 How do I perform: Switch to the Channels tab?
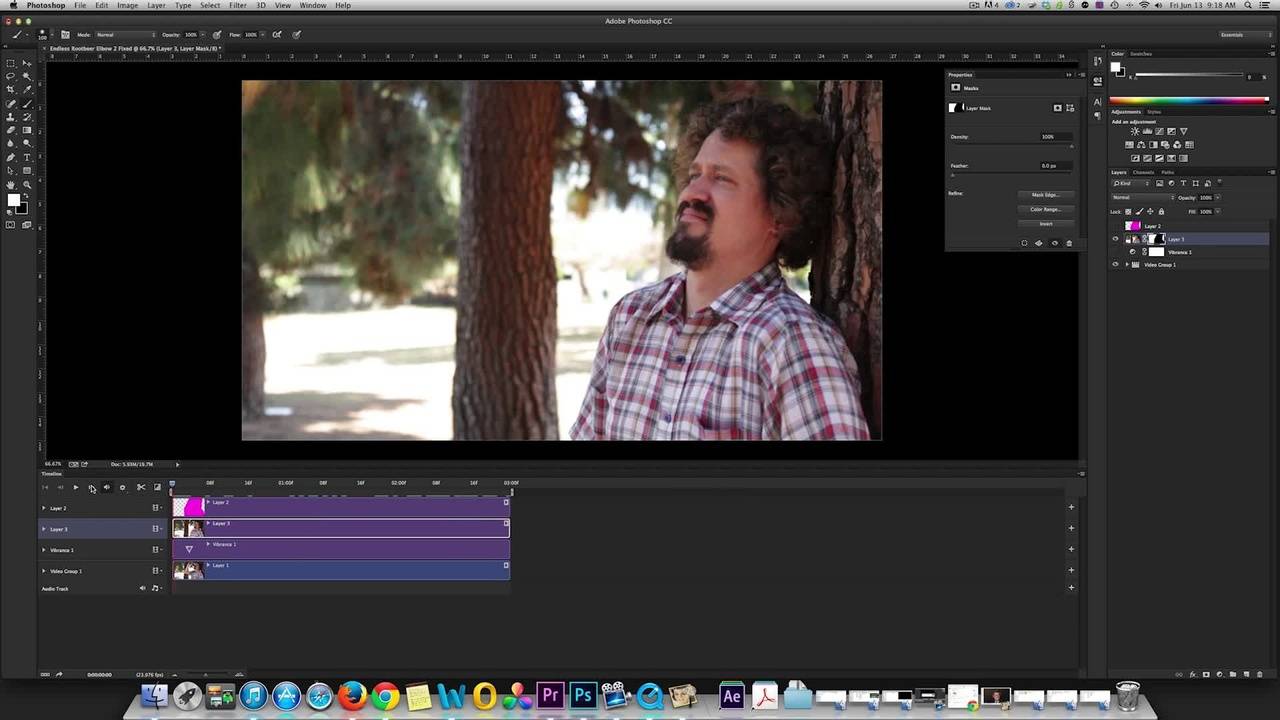tap(1143, 172)
